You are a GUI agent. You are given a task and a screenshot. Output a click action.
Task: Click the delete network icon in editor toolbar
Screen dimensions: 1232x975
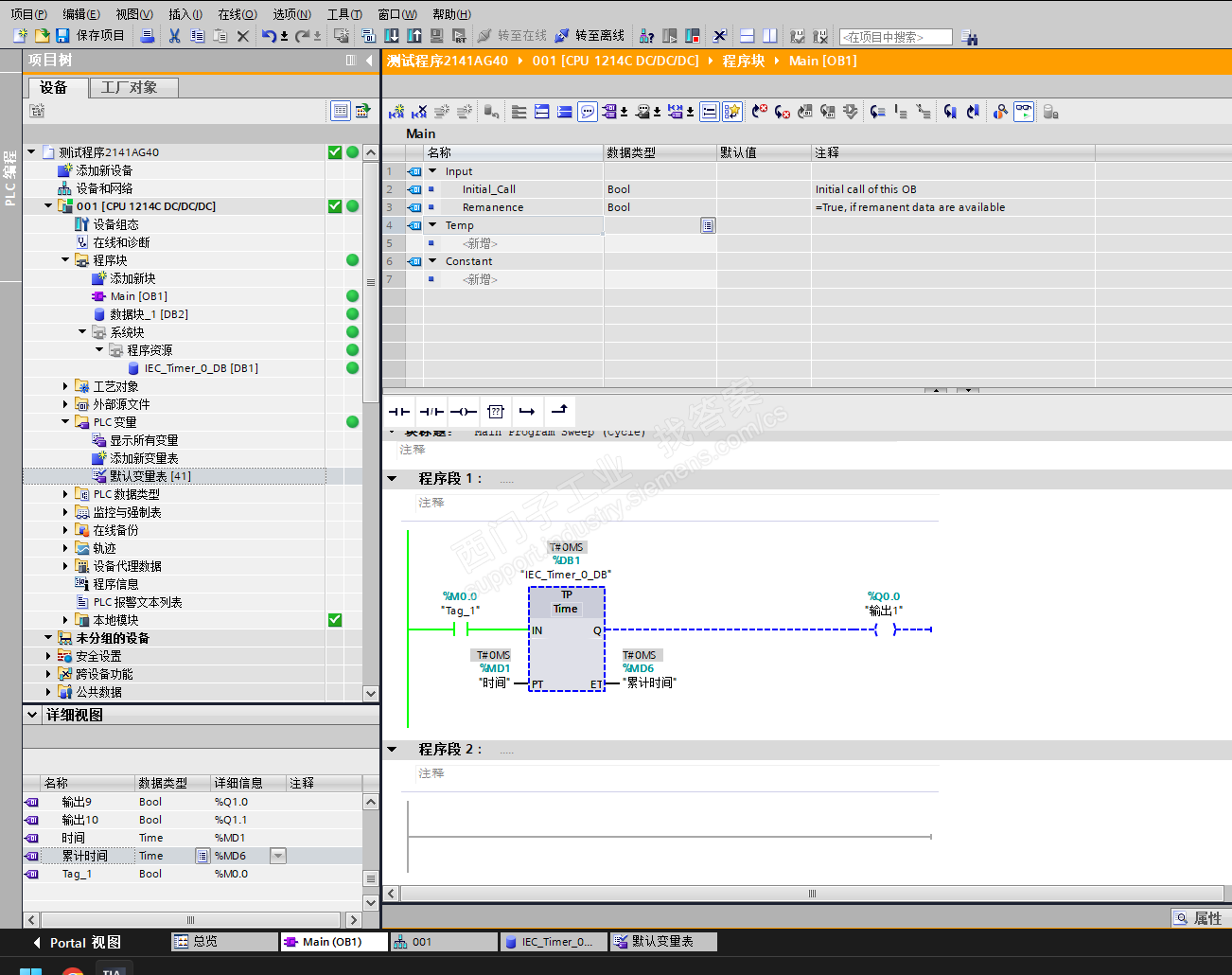click(419, 112)
